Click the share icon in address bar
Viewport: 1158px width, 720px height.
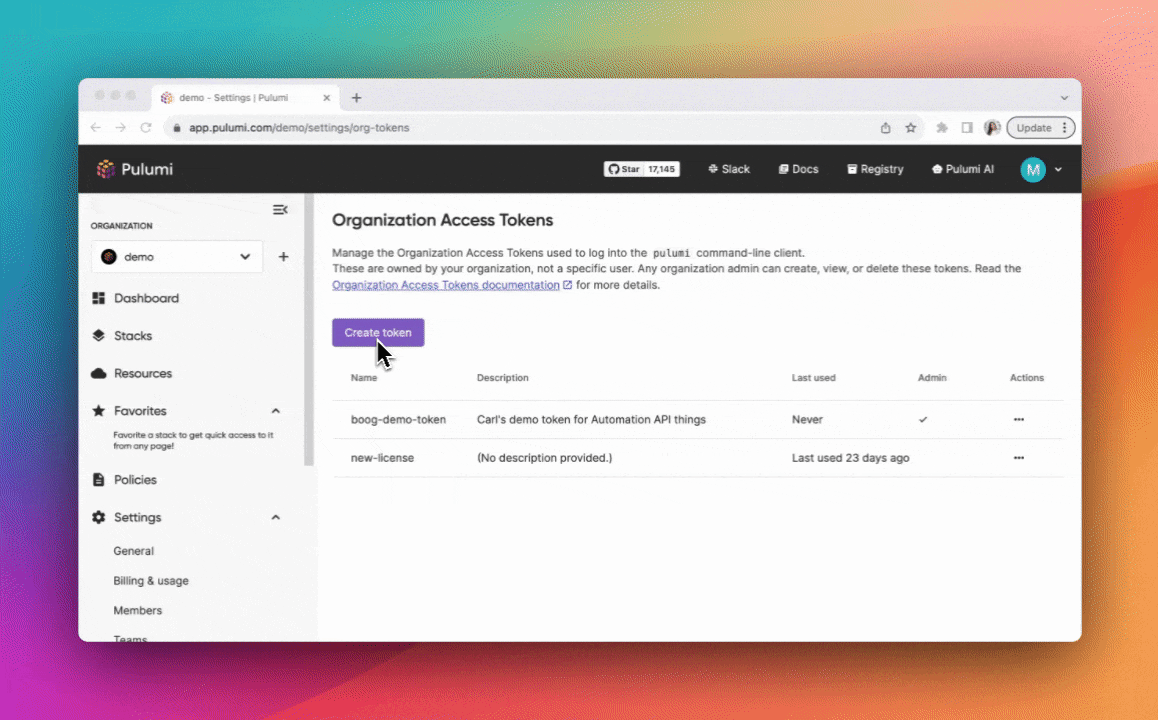(885, 128)
